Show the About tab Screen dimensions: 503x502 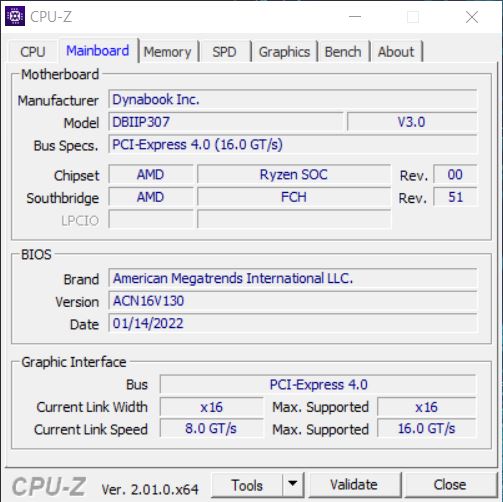[x=396, y=52]
